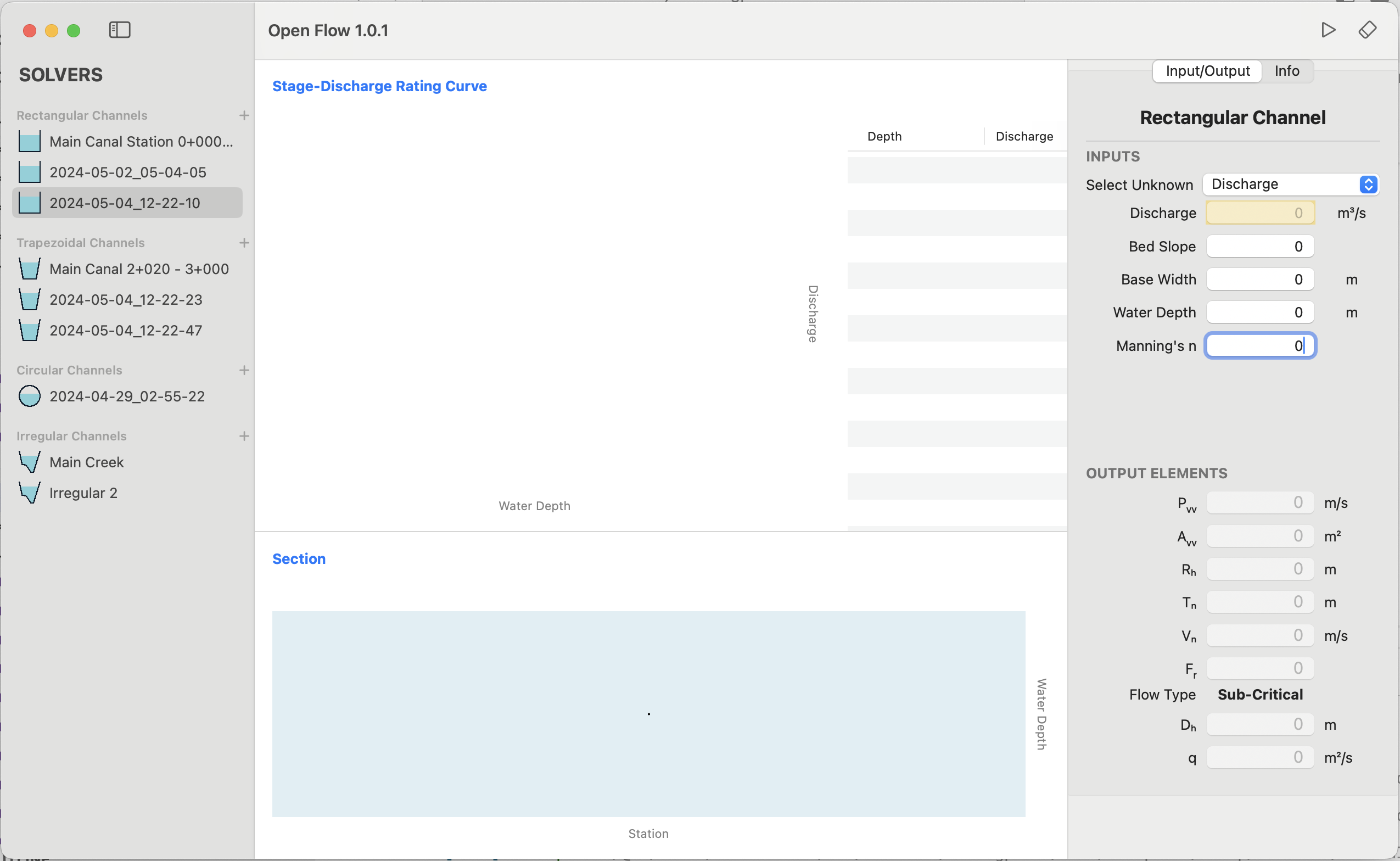
Task: Toggle the sidebar panel icon
Action: pos(120,30)
